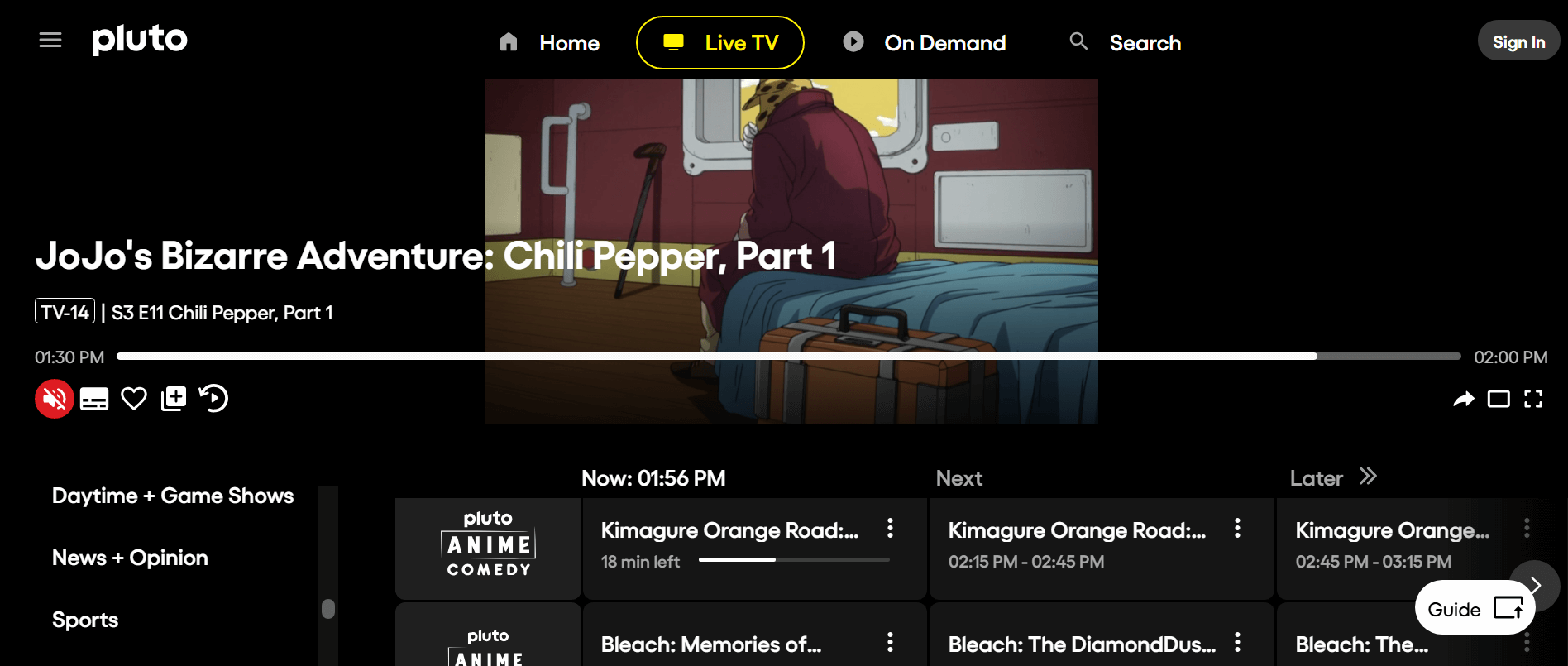1568x666 pixels.
Task: Toggle closed captions subtitles icon
Action: [x=94, y=399]
